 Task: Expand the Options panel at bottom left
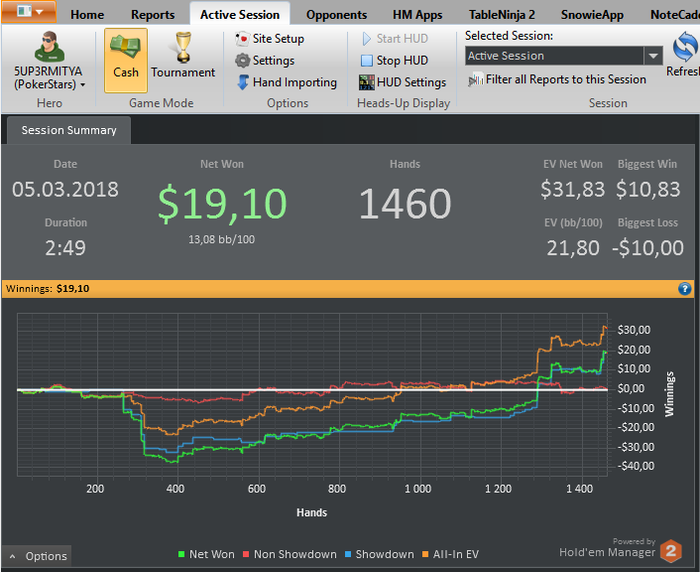point(37,556)
